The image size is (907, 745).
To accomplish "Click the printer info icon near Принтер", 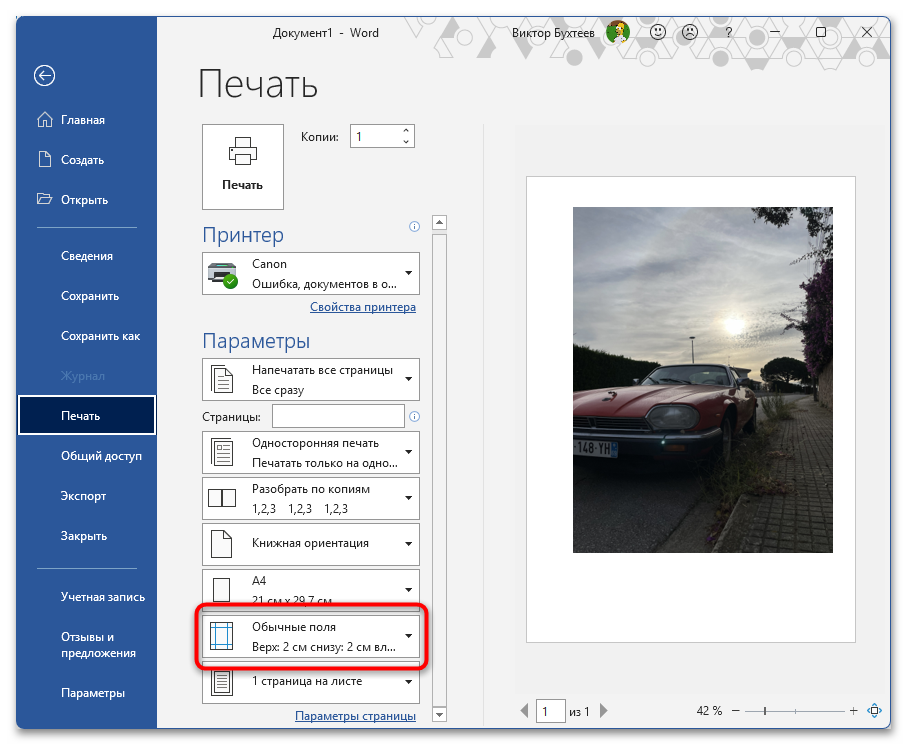I will tap(414, 228).
